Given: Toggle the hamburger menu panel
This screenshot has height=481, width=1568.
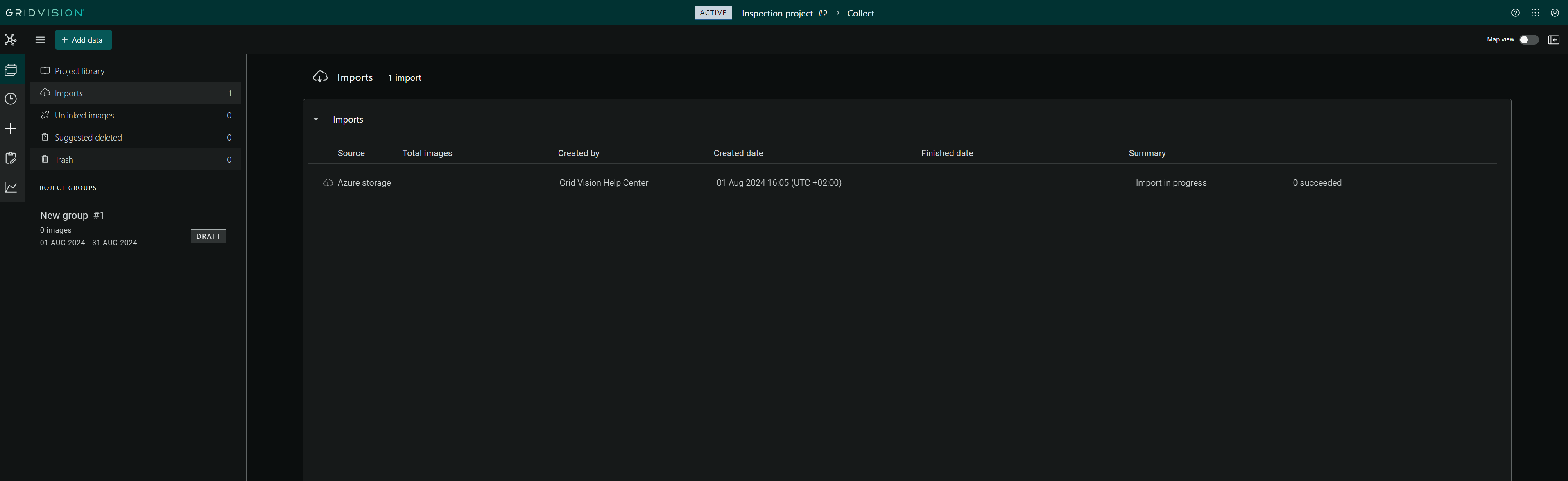Looking at the screenshot, I should [x=40, y=40].
